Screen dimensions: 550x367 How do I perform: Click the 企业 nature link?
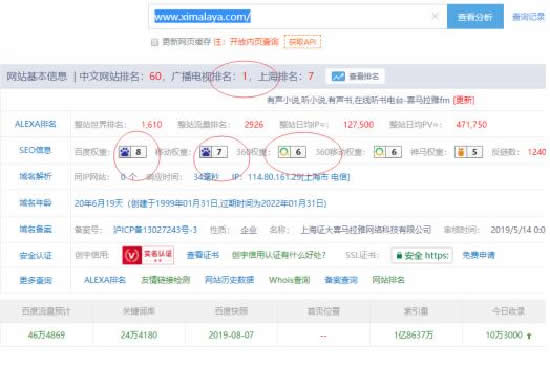[248, 230]
